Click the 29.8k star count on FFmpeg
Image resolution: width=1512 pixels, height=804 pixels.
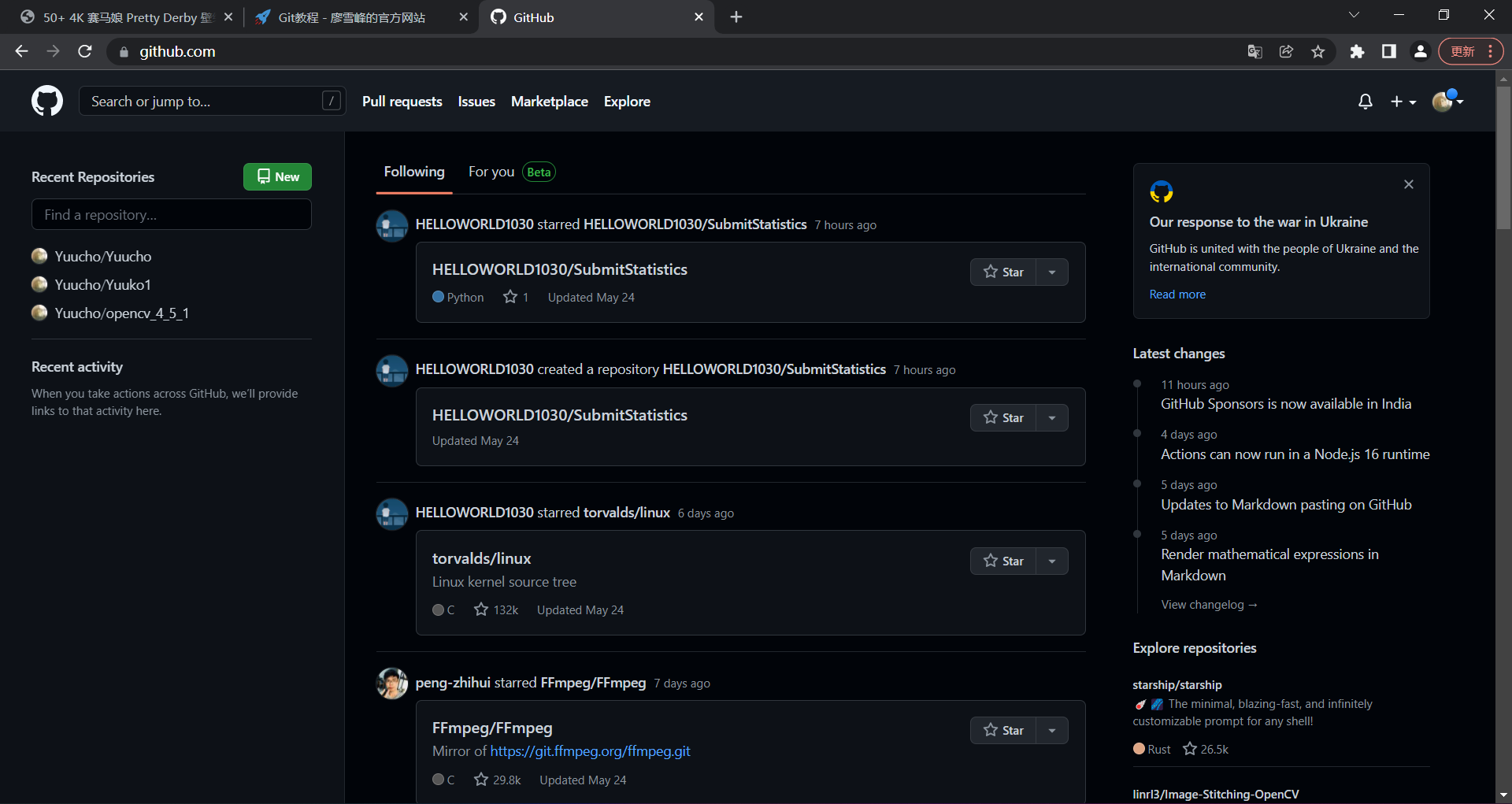498,780
